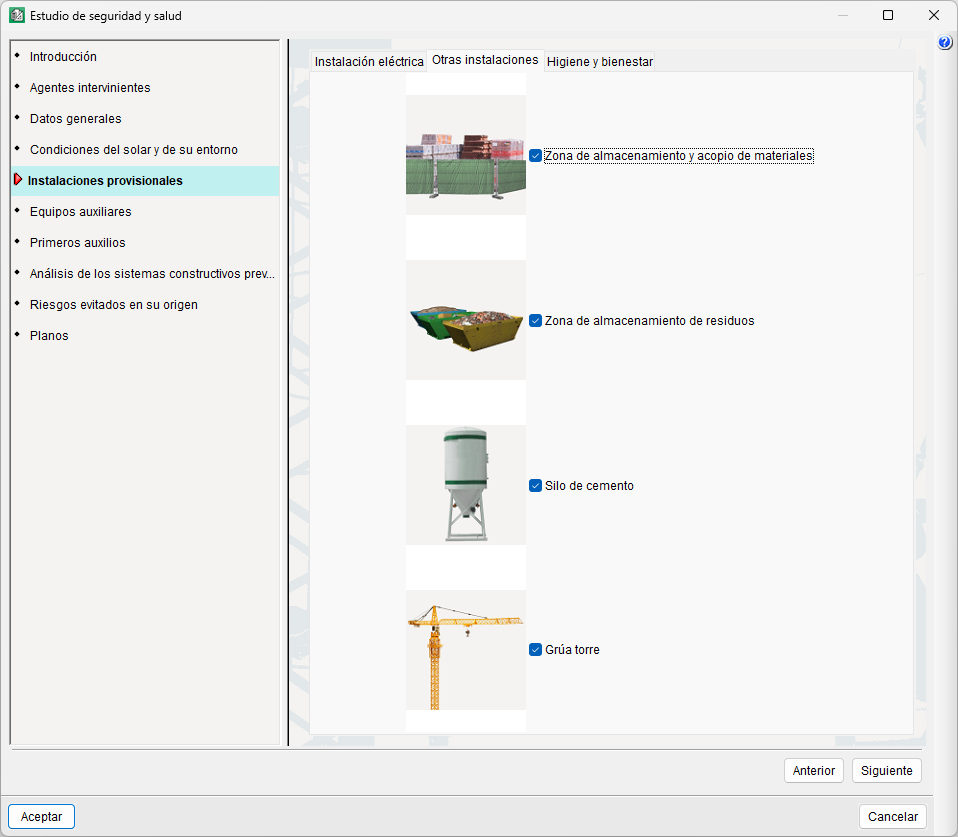Viewport: 958px width, 837px height.
Task: Go to the Introducción section
Action: pyautogui.click(x=145, y=57)
